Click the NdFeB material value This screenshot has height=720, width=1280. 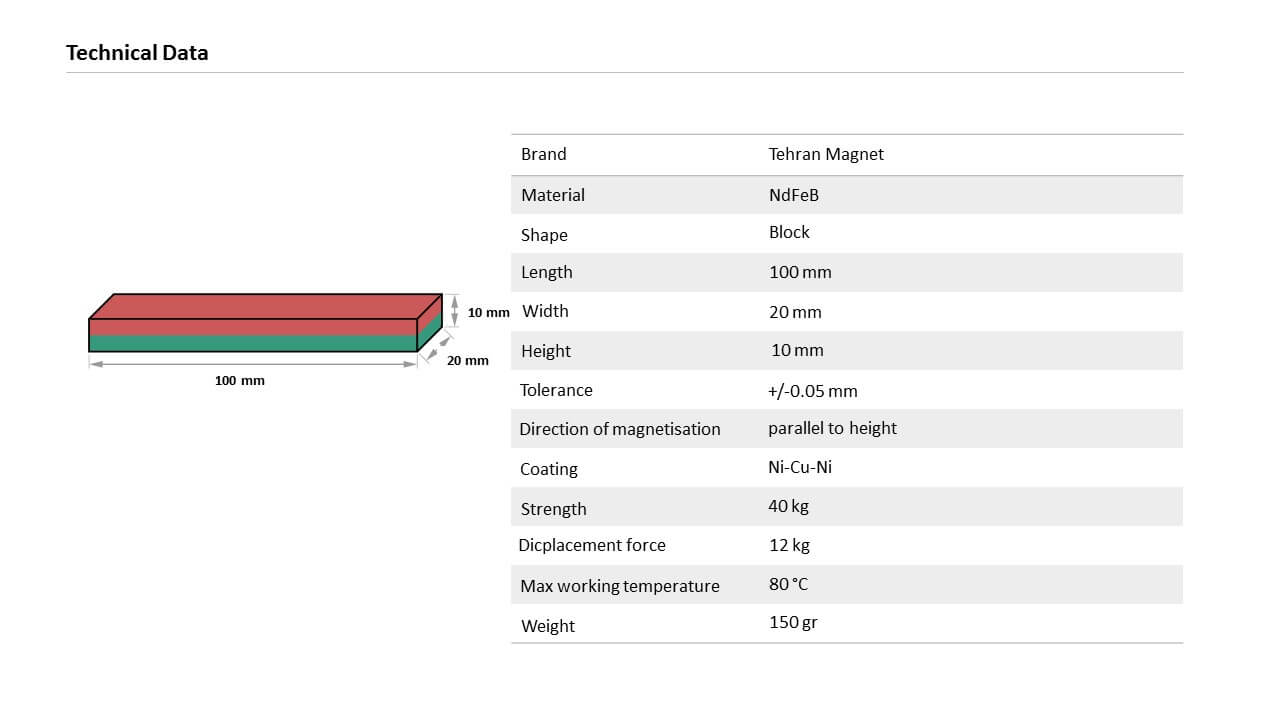(x=794, y=195)
